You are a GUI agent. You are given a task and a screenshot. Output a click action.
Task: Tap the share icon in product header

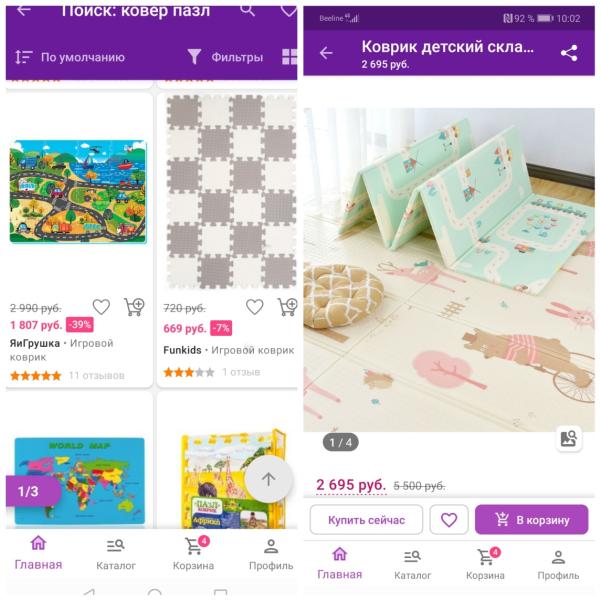[569, 53]
